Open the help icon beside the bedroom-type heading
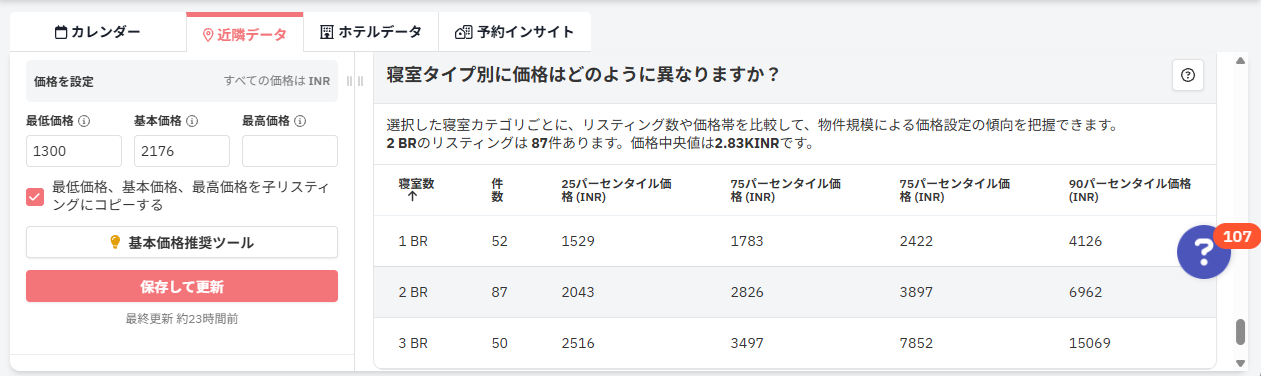Viewport: 1261px width, 376px height. [x=1188, y=75]
